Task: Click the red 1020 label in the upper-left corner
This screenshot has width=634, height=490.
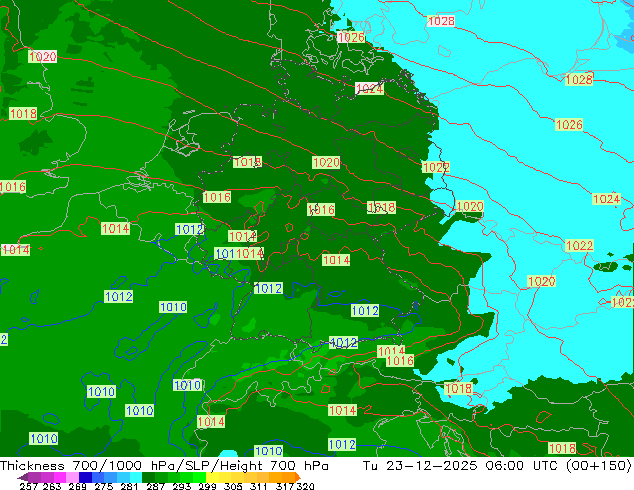Action: click(43, 57)
